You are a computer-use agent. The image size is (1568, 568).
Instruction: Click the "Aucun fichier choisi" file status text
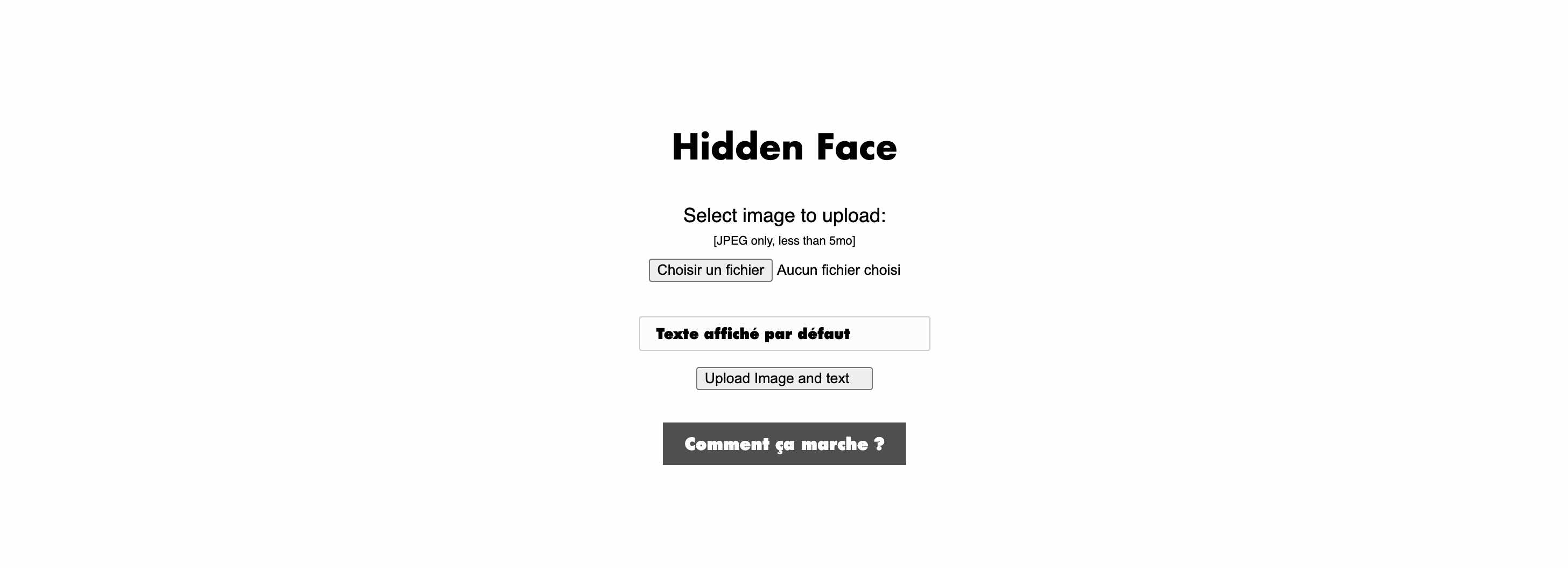[838, 270]
